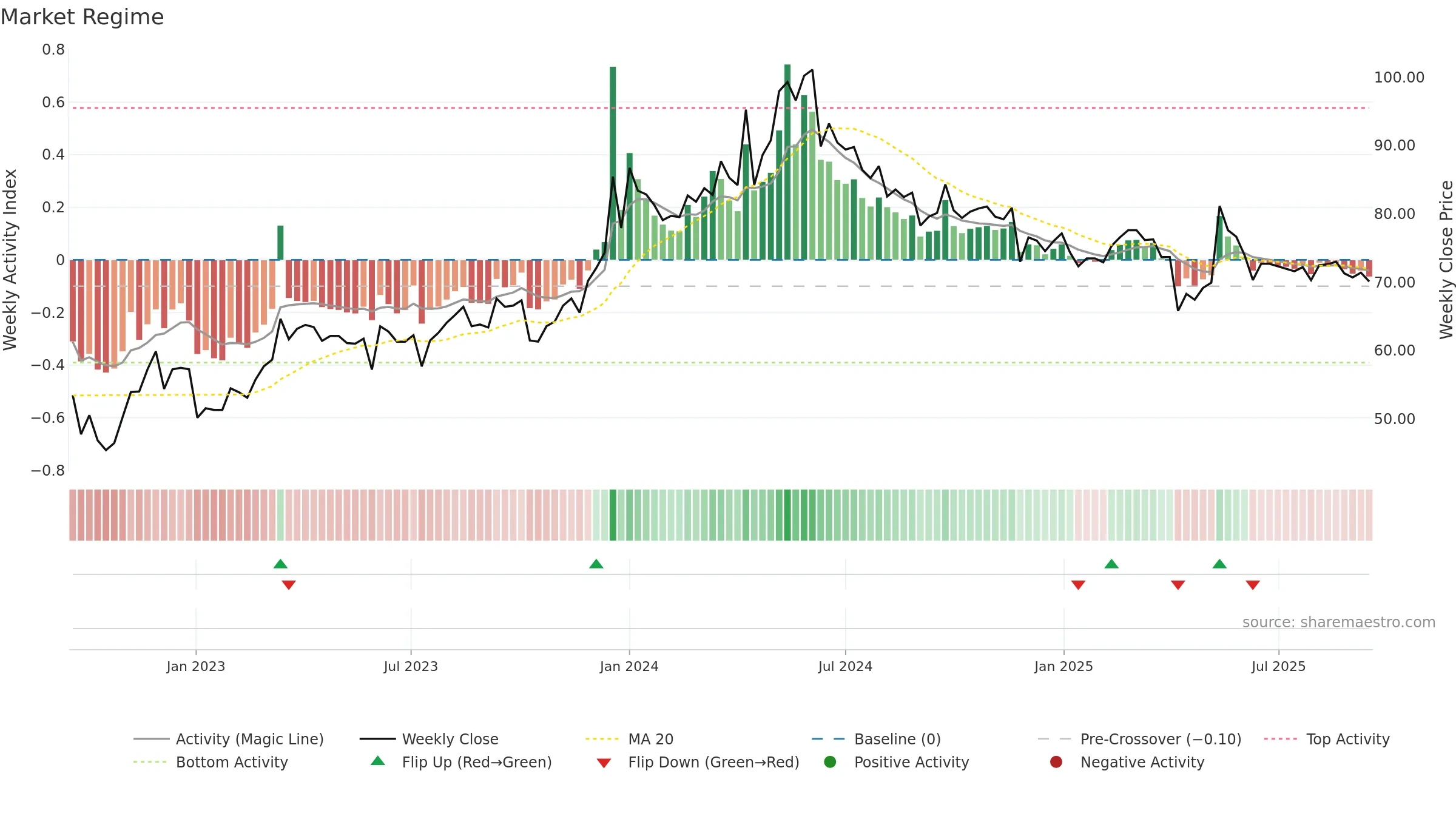1456x819 pixels.
Task: Click the Negative Activity red circle icon
Action: coord(1056,762)
